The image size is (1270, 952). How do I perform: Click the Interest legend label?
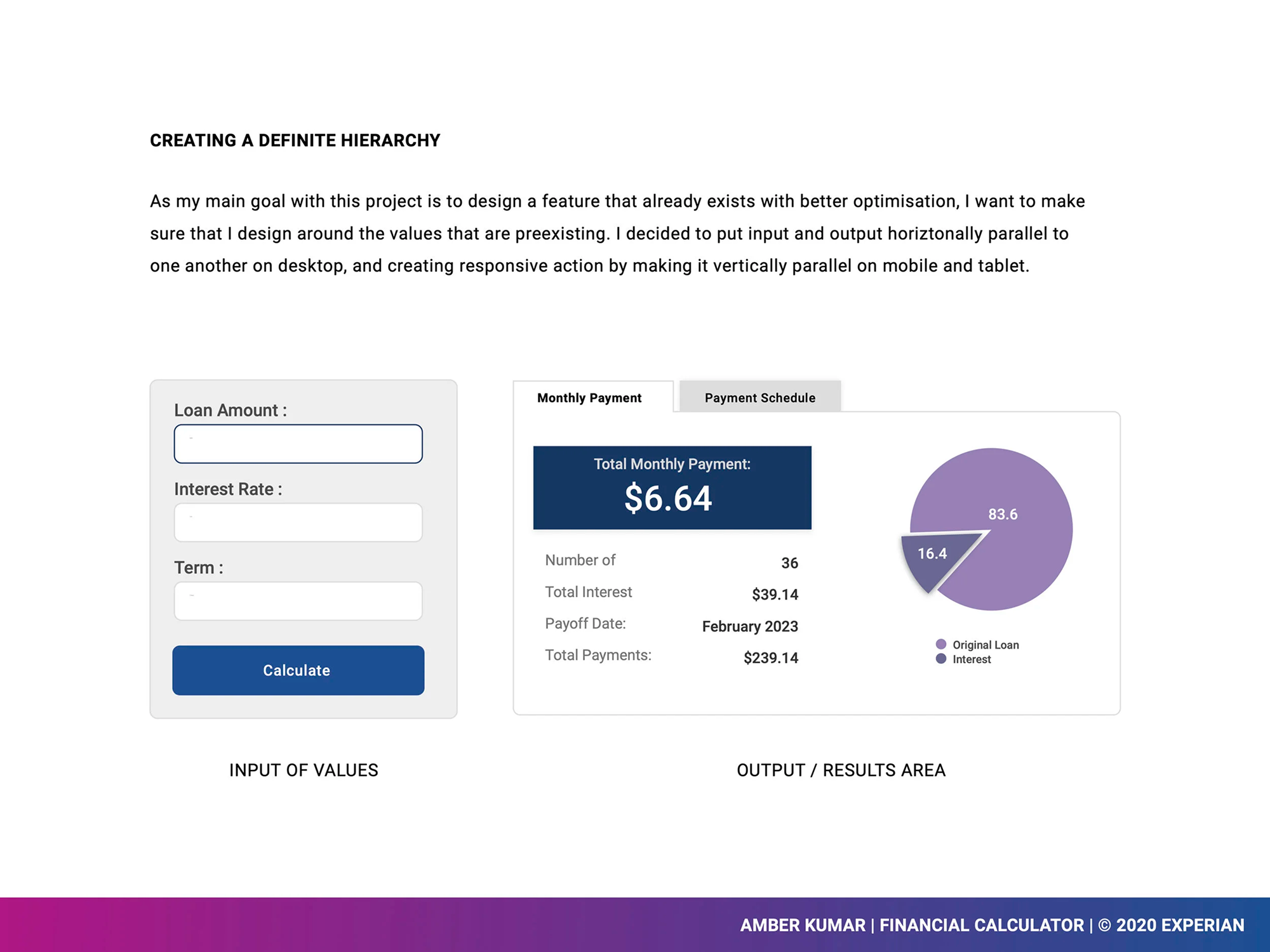pyautogui.click(x=972, y=659)
